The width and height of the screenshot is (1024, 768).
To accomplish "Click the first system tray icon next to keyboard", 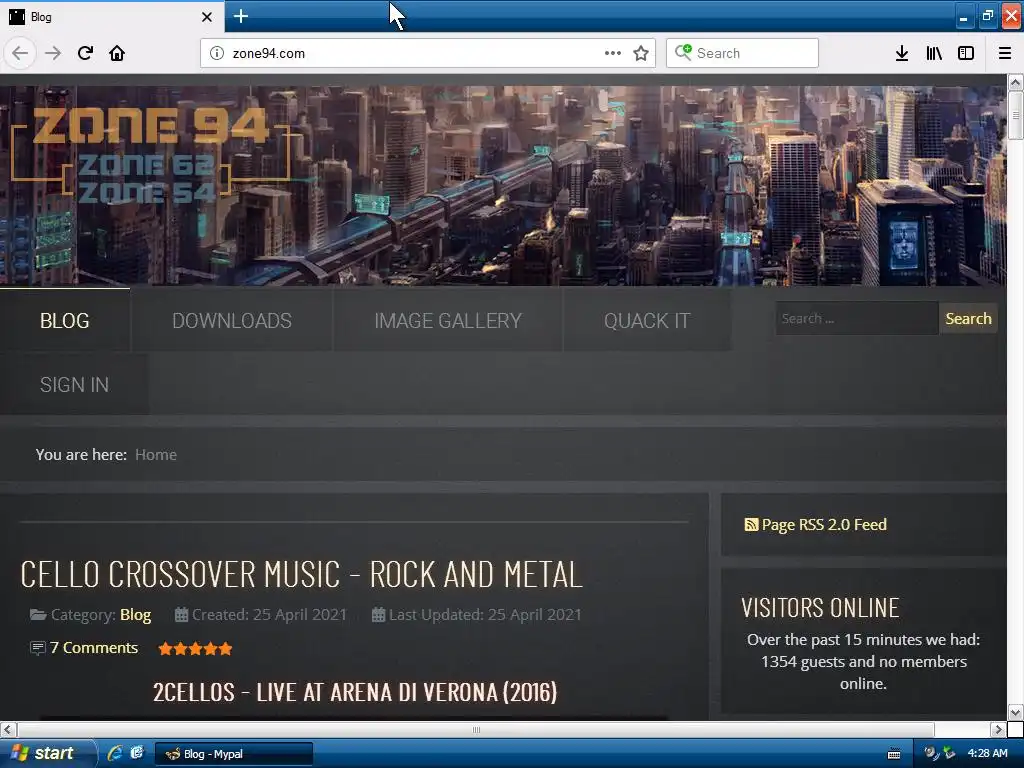I will (931, 753).
